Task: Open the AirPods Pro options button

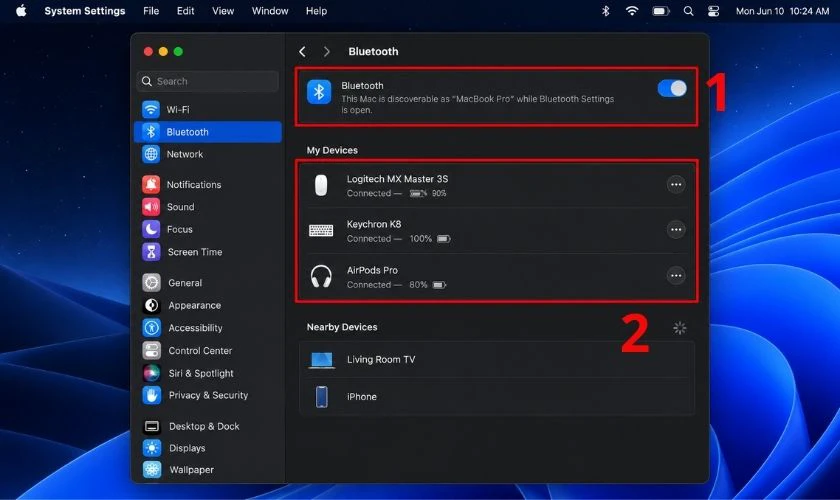Action: [676, 275]
